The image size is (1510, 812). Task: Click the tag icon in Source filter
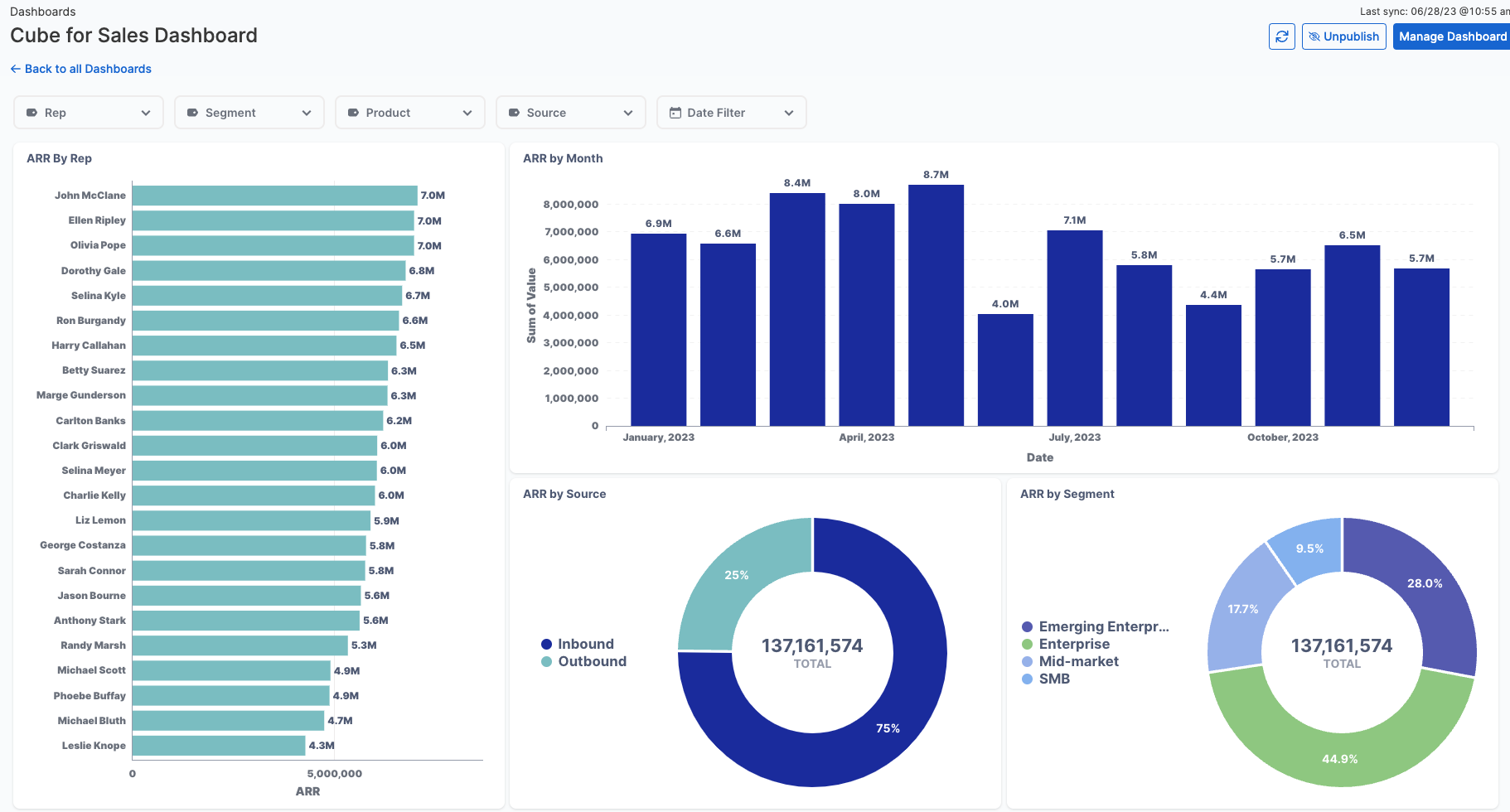(514, 113)
